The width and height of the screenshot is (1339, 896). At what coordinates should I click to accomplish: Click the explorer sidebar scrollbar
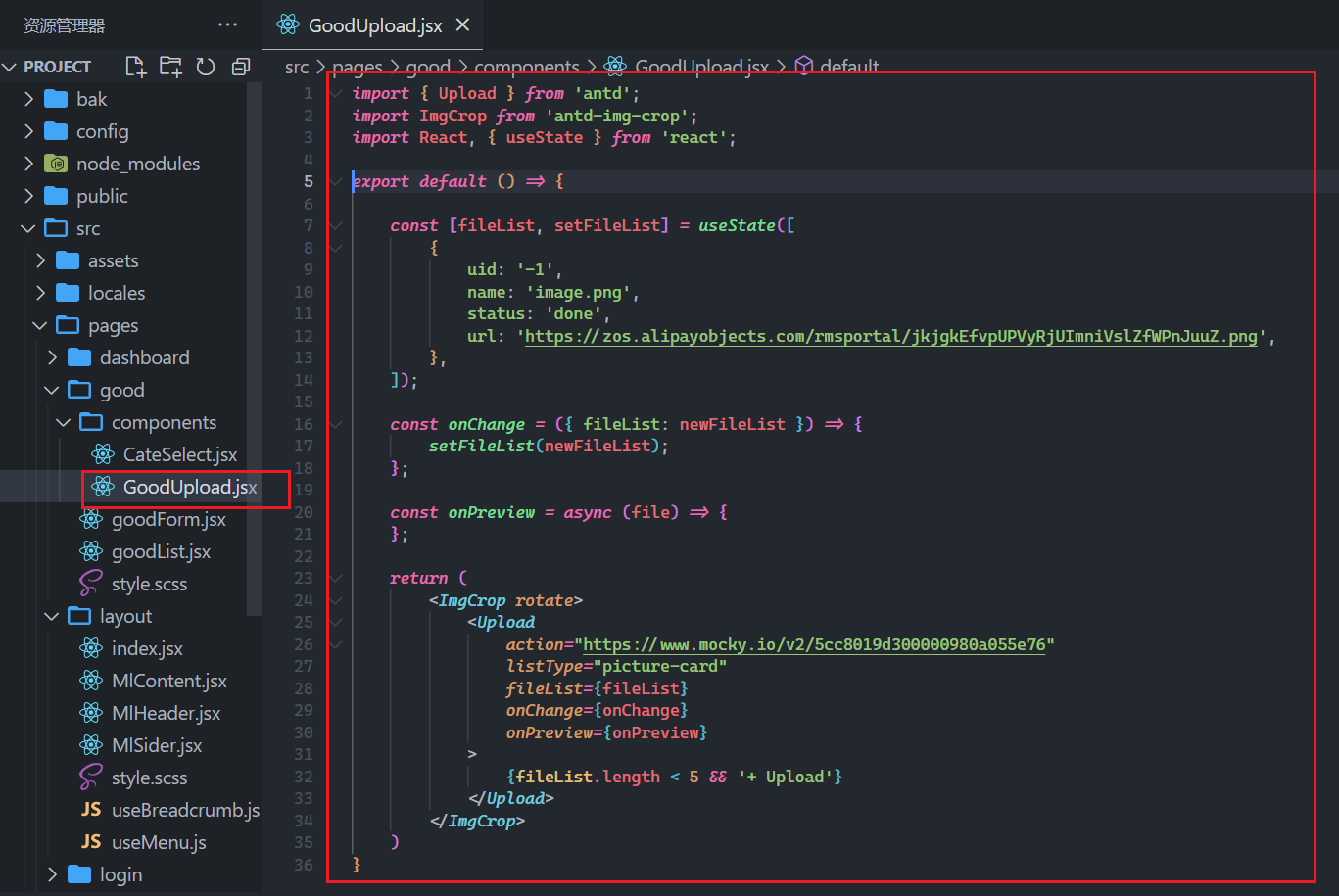pyautogui.click(x=255, y=348)
